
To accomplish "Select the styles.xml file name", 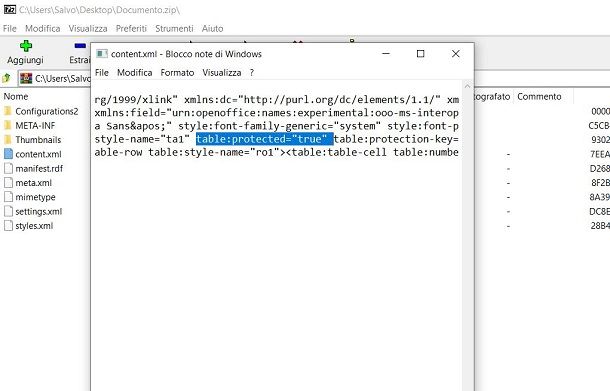I will pos(34,226).
